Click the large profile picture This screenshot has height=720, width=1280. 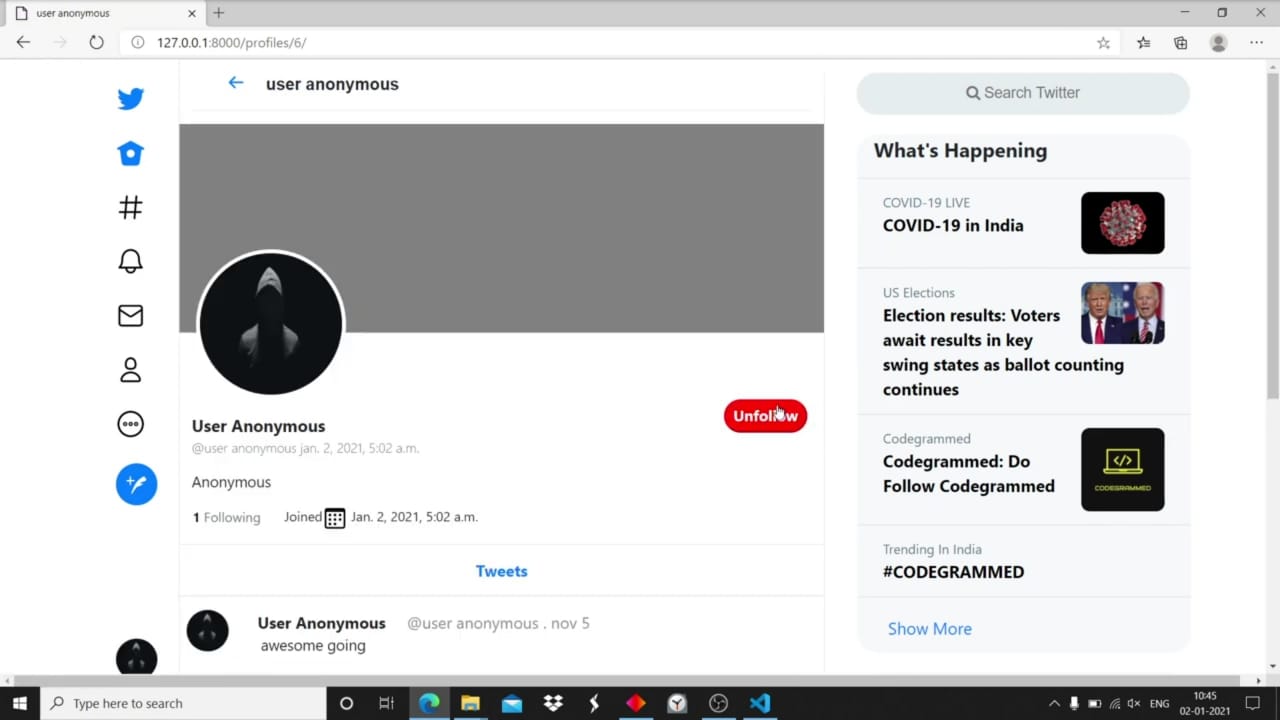click(x=270, y=323)
